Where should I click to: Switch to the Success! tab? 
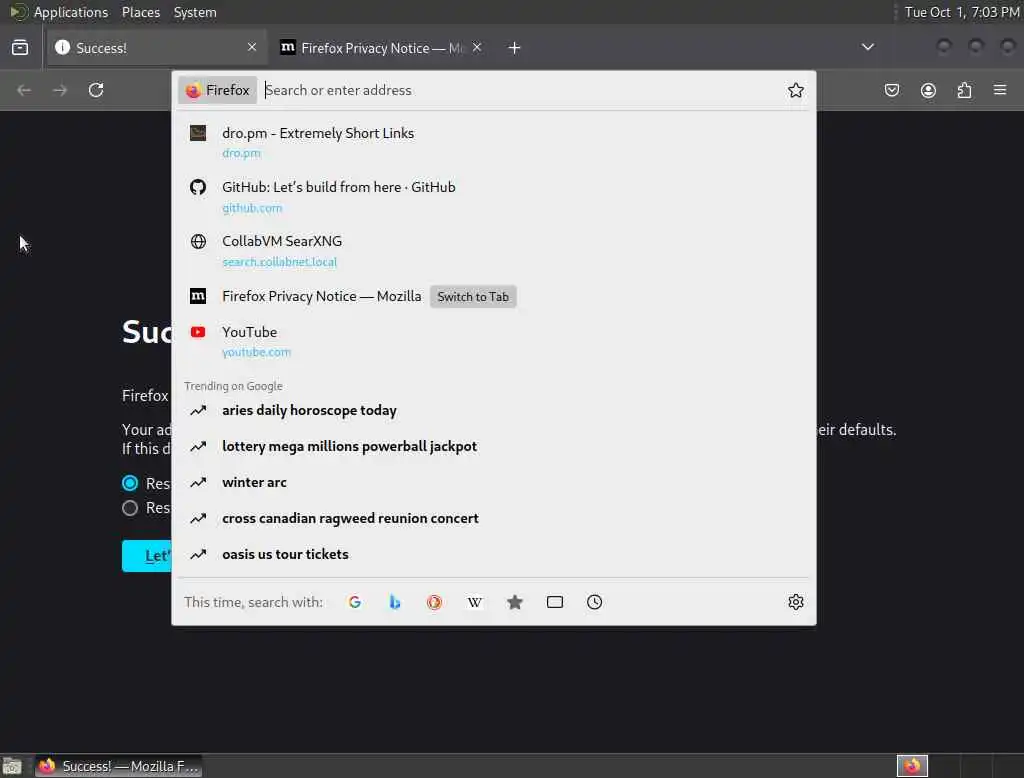point(156,48)
